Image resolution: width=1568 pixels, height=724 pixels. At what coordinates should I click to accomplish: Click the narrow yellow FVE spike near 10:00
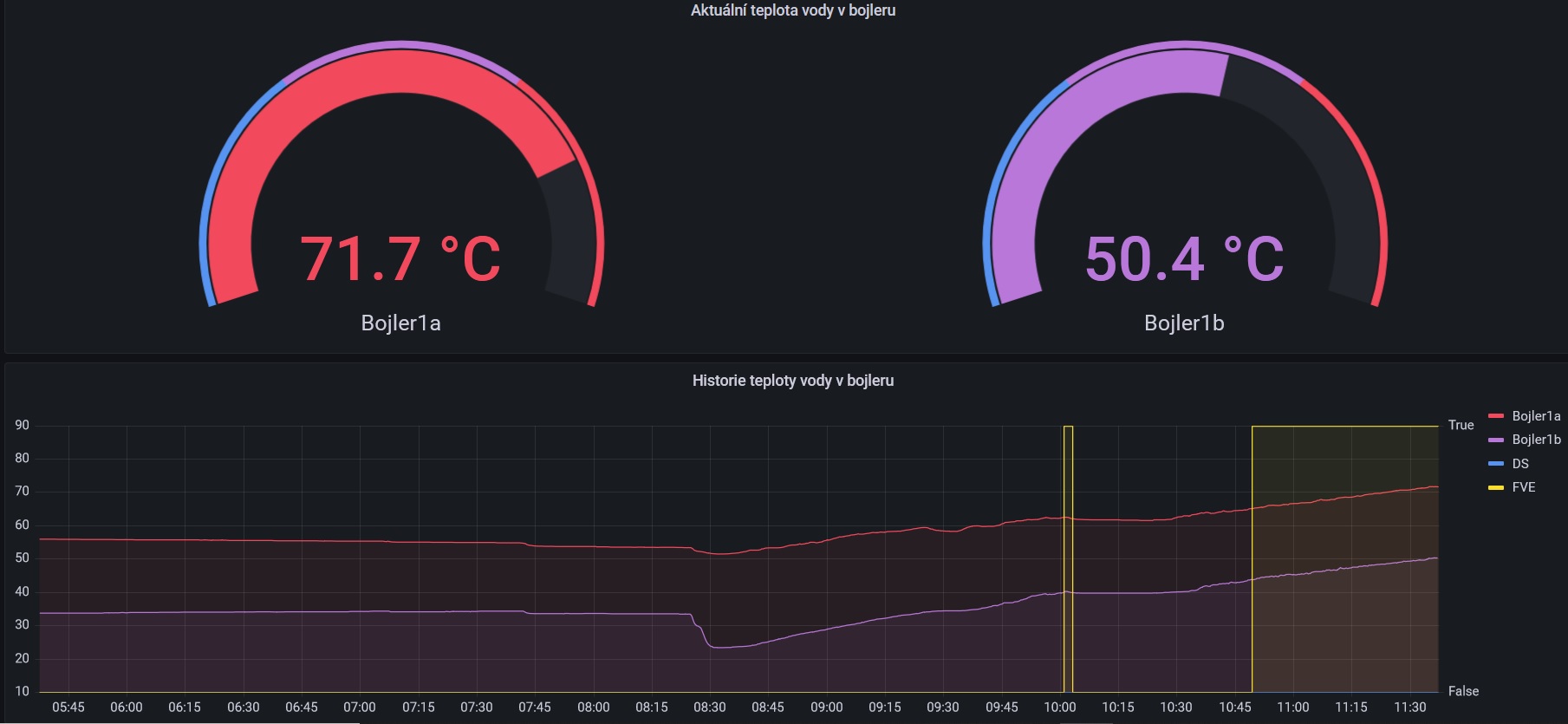tap(1068, 558)
